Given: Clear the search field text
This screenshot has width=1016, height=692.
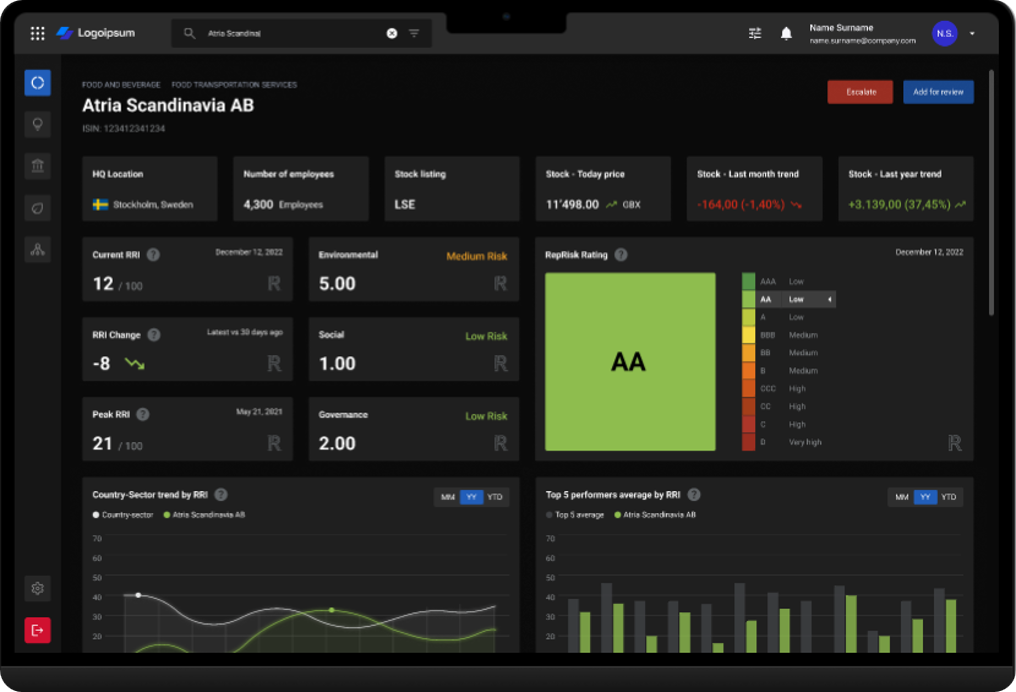Looking at the screenshot, I should (392, 33).
